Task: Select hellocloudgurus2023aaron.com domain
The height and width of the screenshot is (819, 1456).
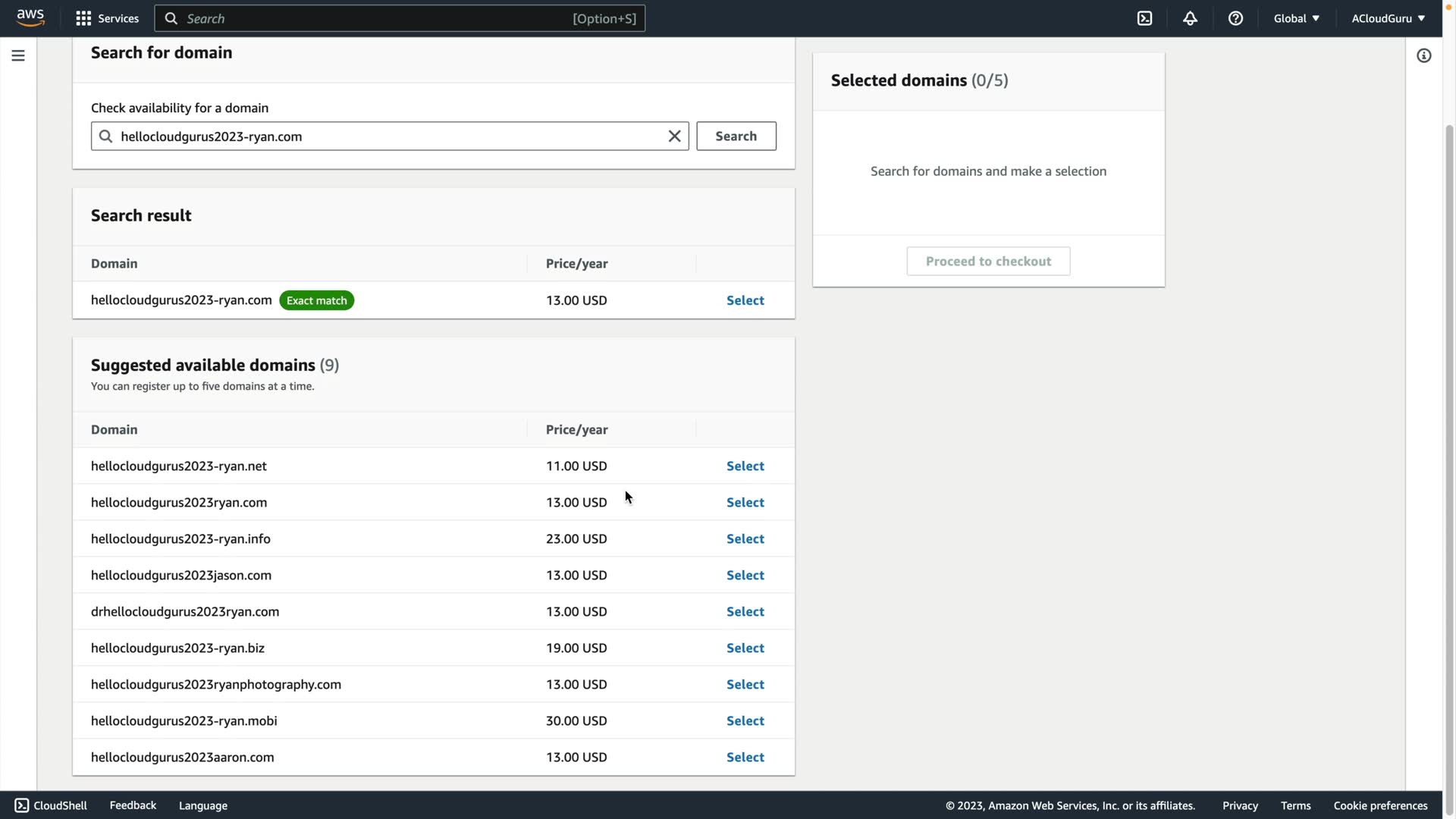Action: 745,757
